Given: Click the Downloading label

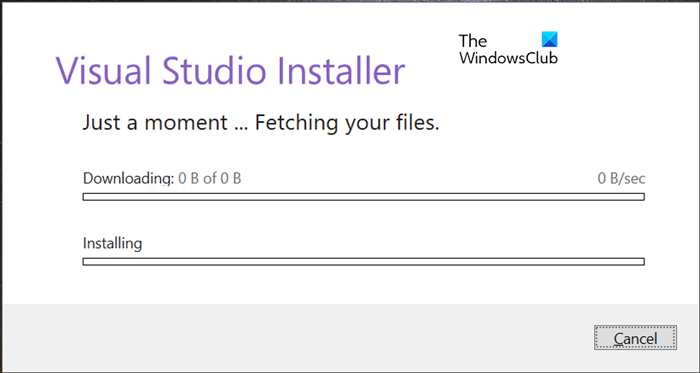Looking at the screenshot, I should [x=128, y=178].
